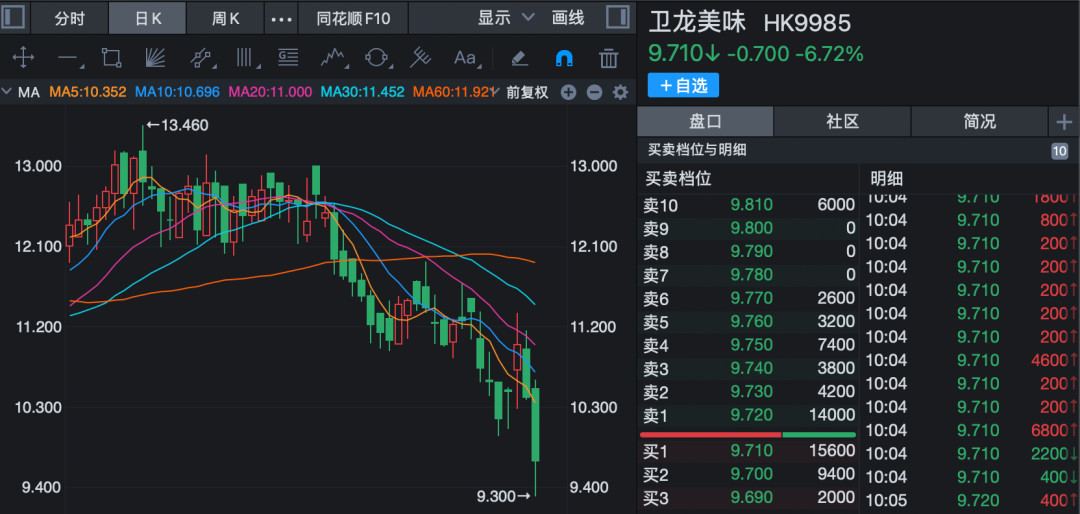The width and height of the screenshot is (1080, 514).
Task: Select the rectangle shape tool
Action: coord(111,58)
